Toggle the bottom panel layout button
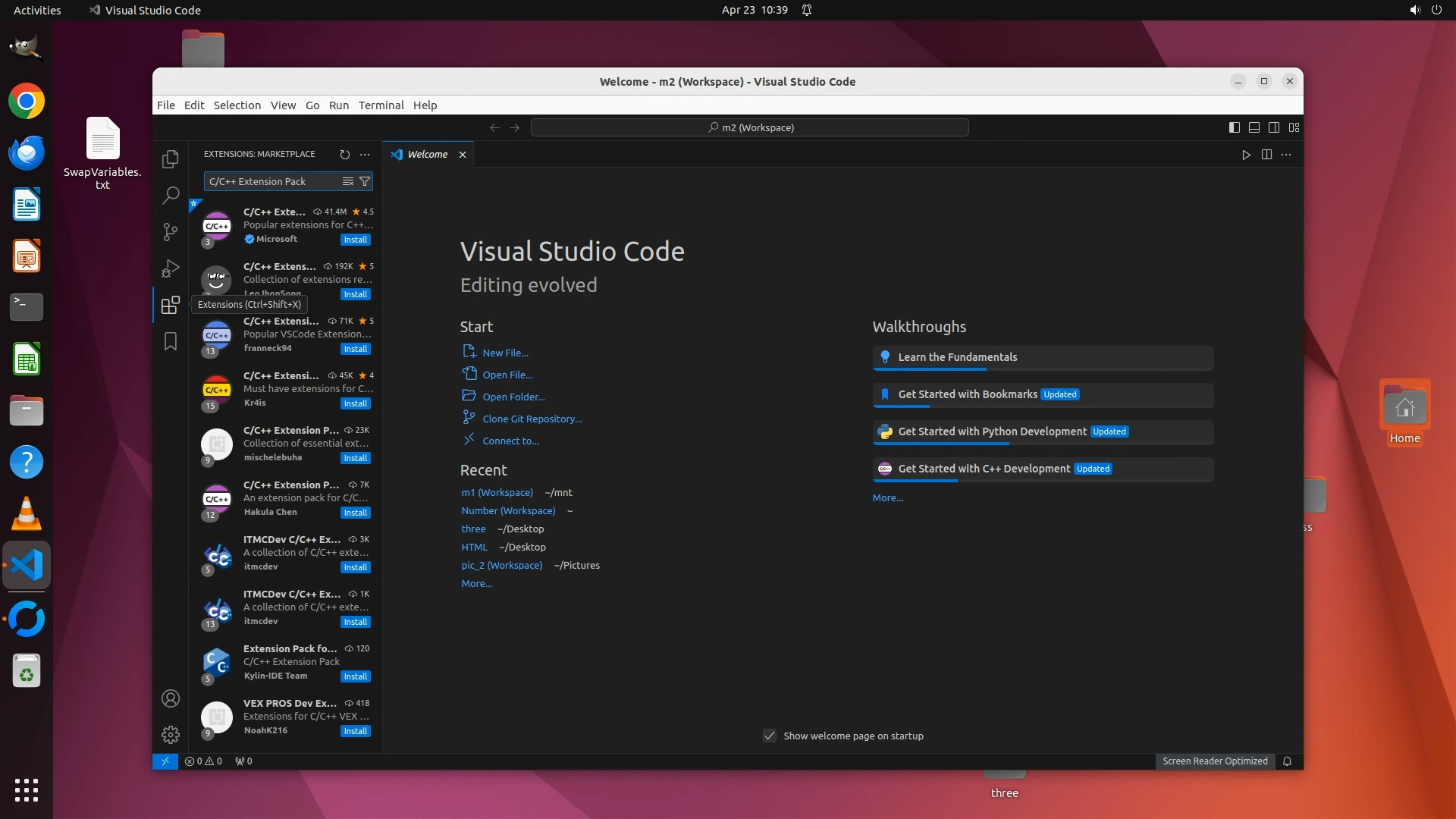 click(x=1254, y=127)
